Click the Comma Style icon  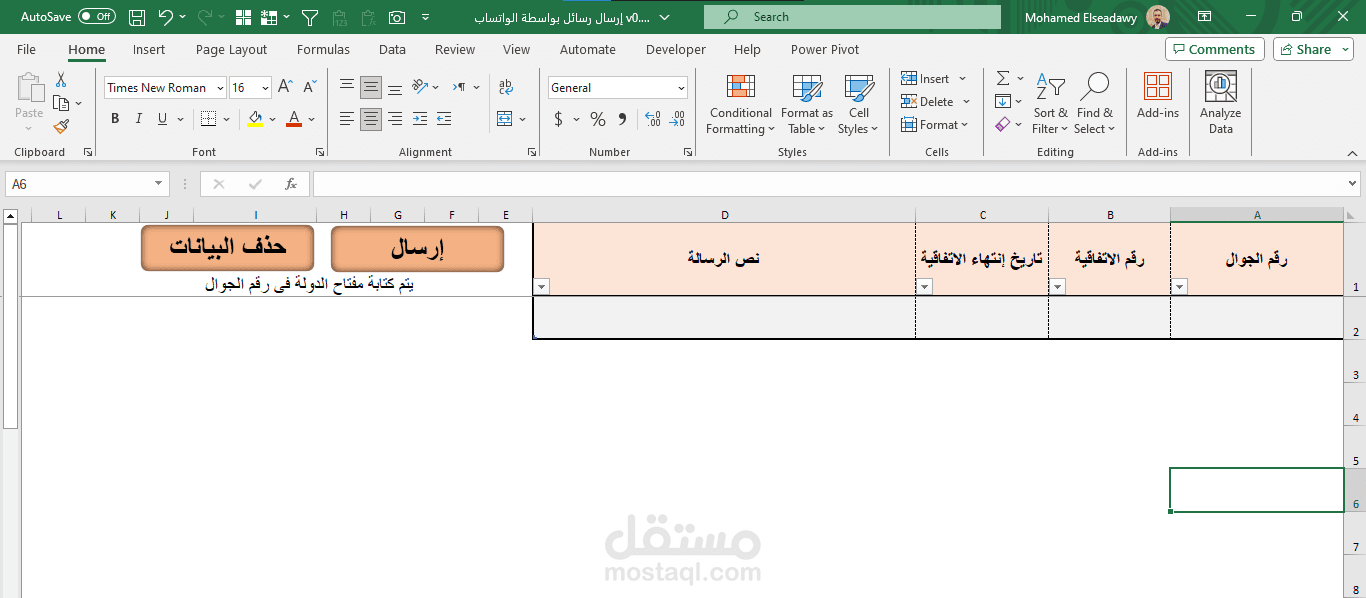(621, 118)
